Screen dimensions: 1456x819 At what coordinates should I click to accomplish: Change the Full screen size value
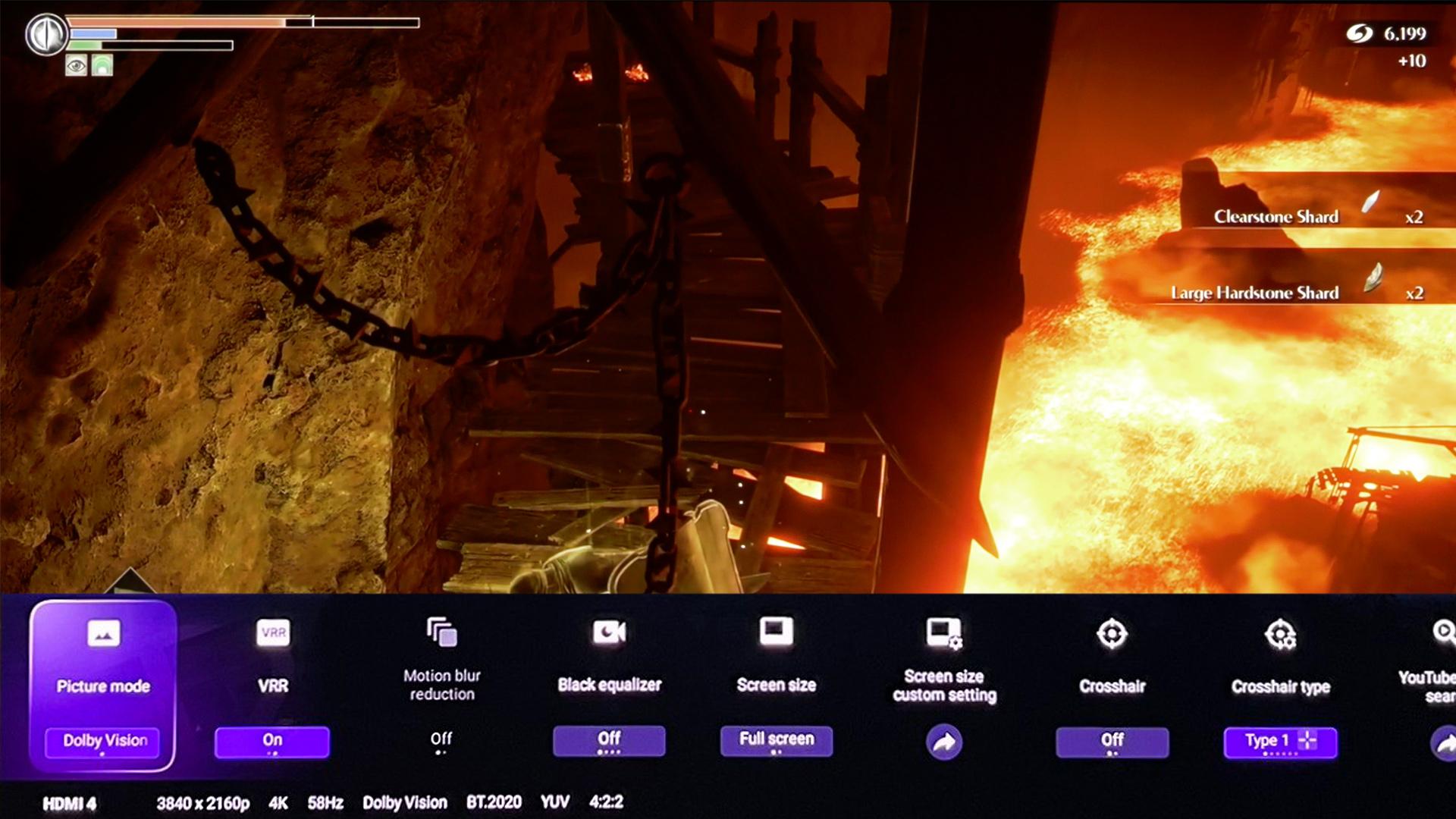click(777, 741)
